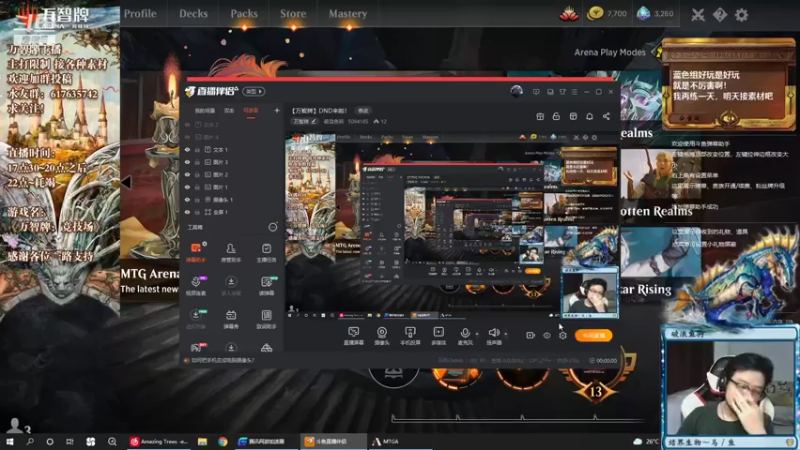Toggle preview eye icon in bottom toolbar
The width and height of the screenshot is (800, 450).
(547, 335)
